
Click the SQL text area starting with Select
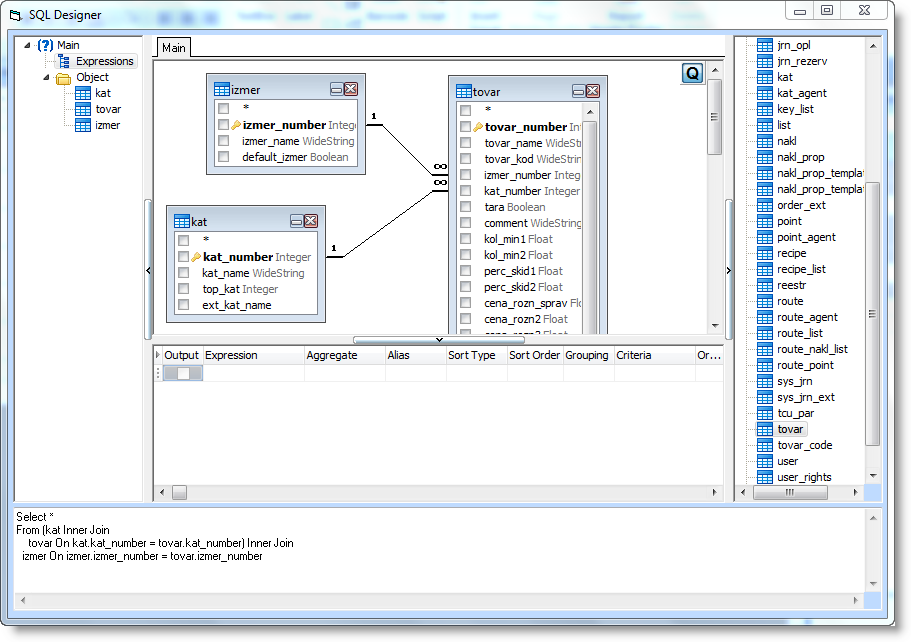(x=439, y=550)
